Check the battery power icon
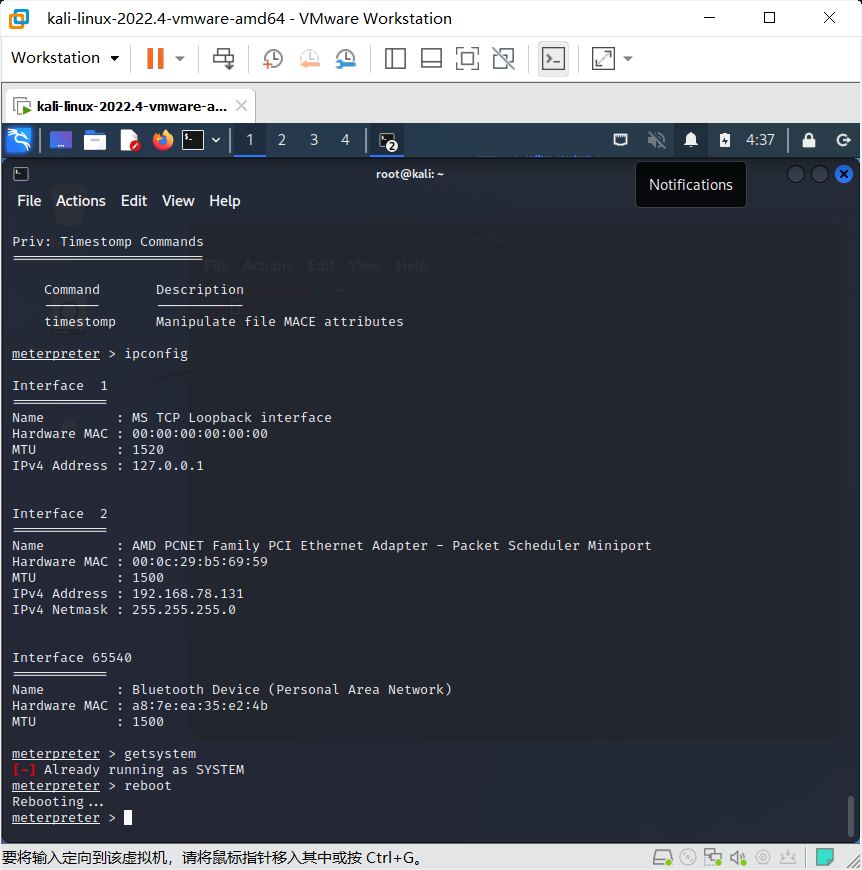This screenshot has width=862, height=870. [x=724, y=140]
